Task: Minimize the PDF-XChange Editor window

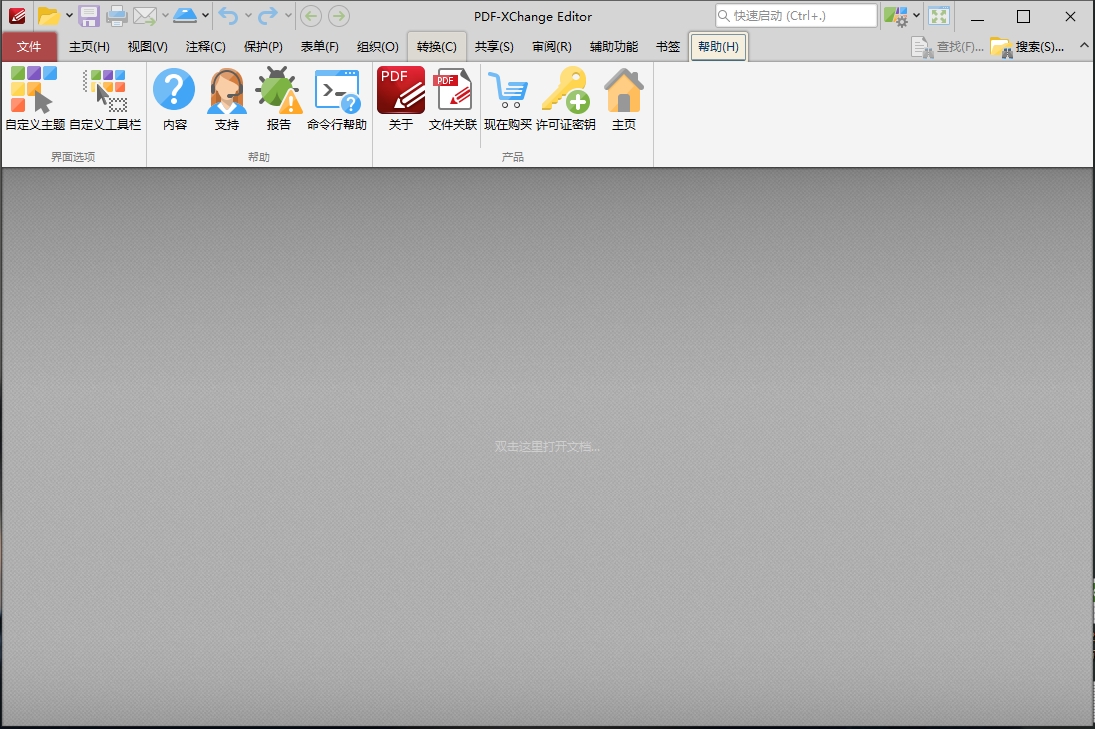Action: (978, 16)
